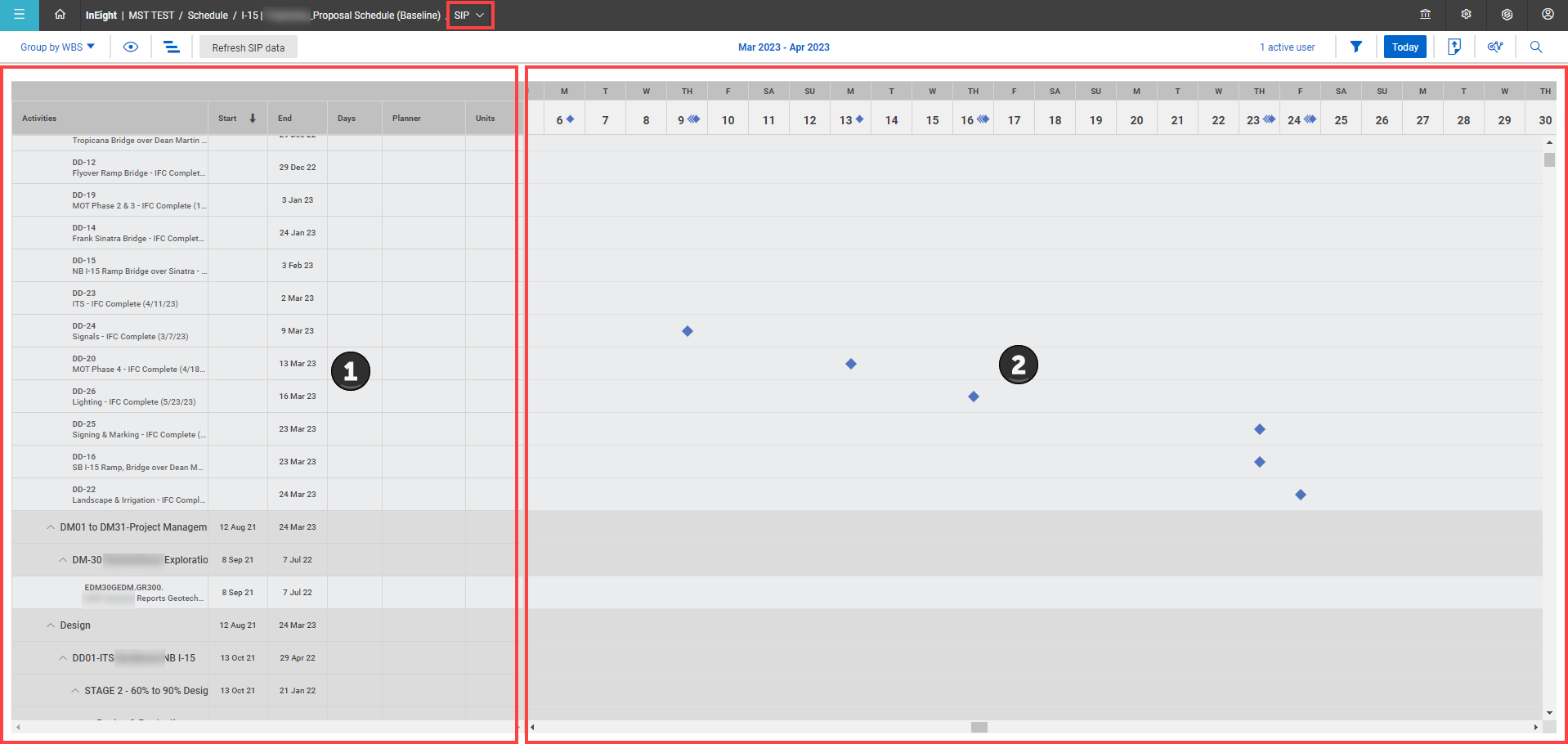This screenshot has width=1568, height=744.
Task: Go to the home icon
Action: [60, 15]
